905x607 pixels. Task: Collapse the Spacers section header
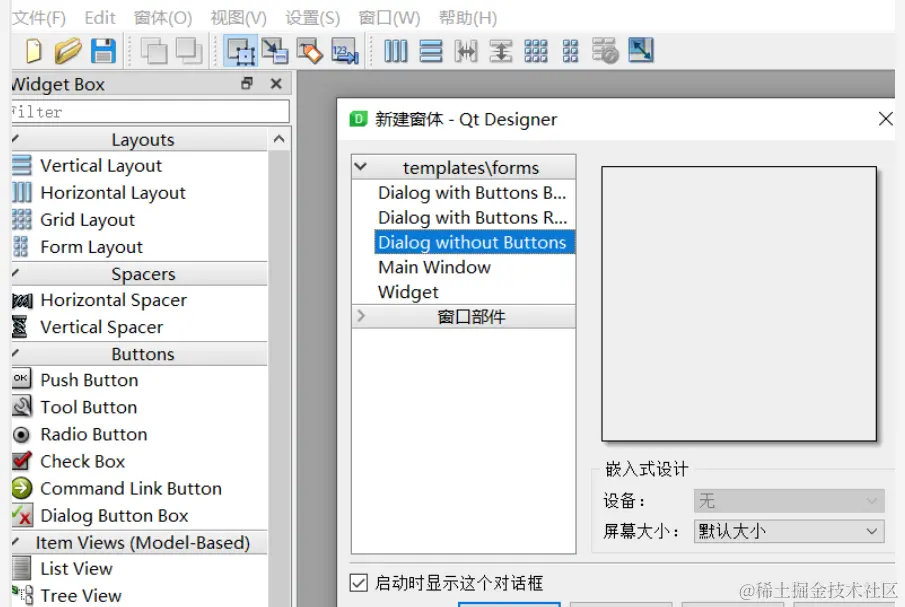[141, 273]
